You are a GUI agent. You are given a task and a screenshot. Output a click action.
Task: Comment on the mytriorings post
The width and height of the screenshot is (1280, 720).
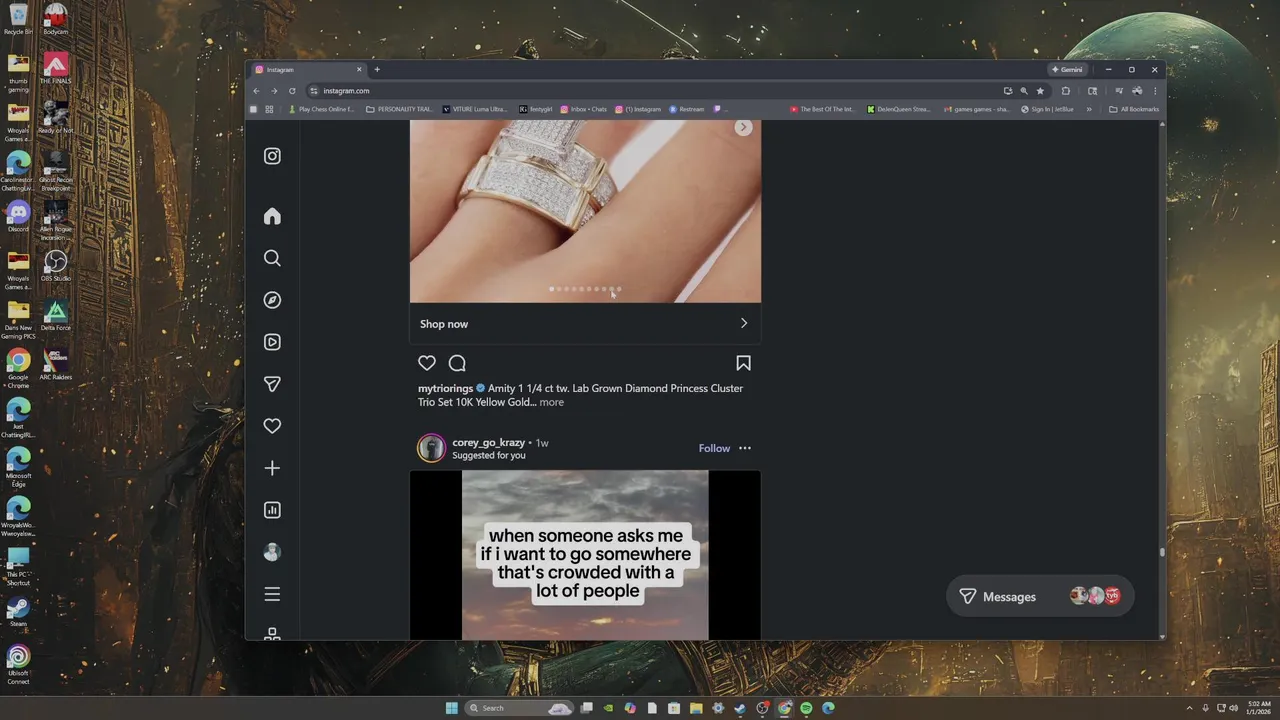(x=457, y=363)
